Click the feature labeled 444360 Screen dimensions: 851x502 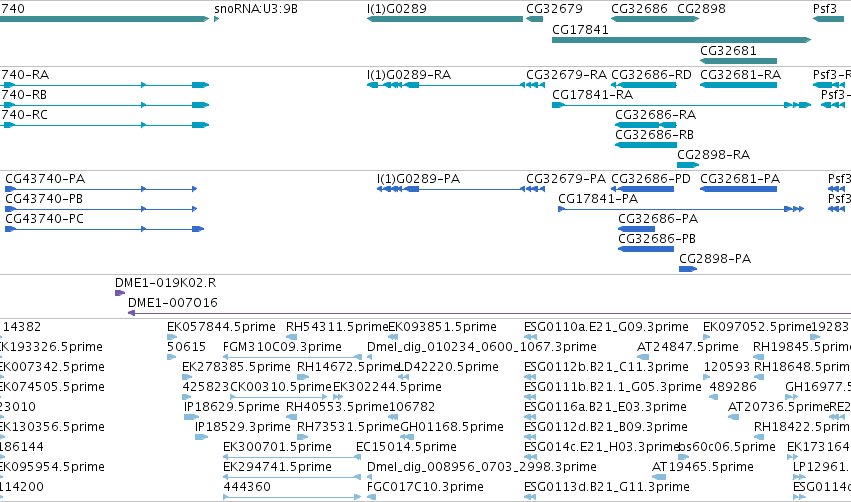293,497
